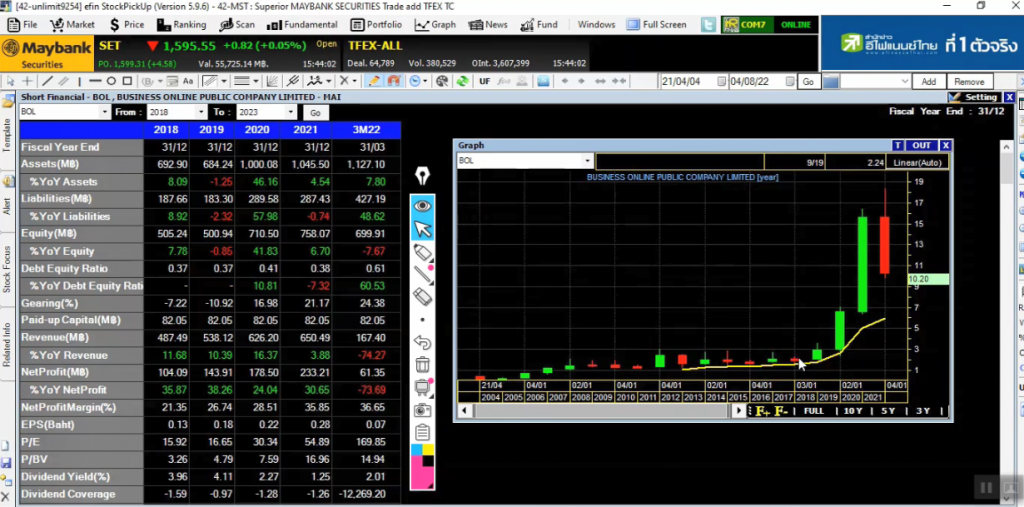Open the empty template combo box near Add
The width and height of the screenshot is (1024, 507).
point(875,82)
